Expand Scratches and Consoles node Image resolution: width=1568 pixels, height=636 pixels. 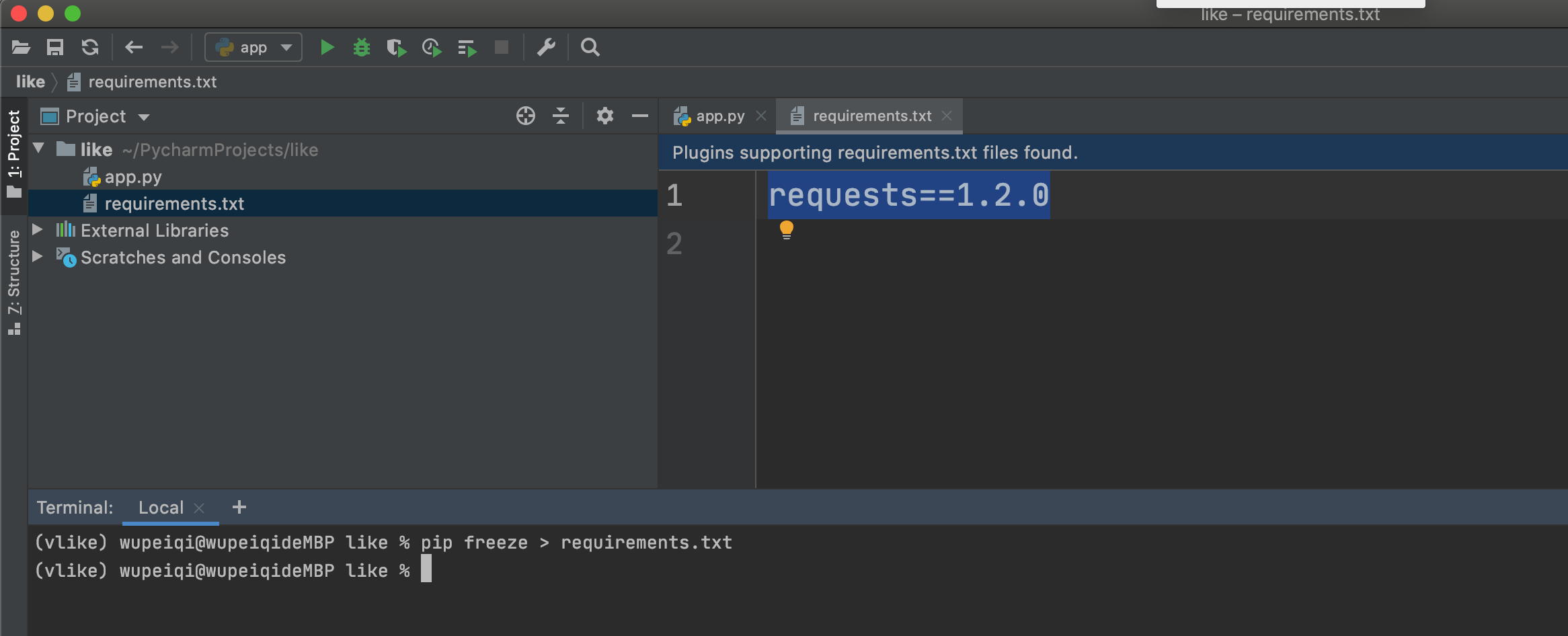coord(38,257)
